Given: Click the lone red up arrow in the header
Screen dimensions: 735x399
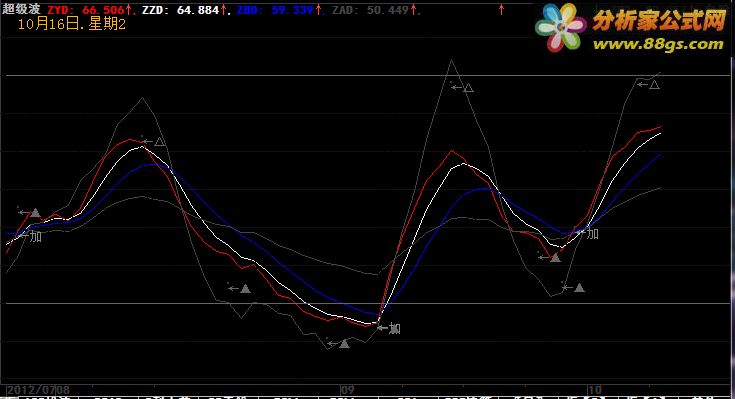Looking at the screenshot, I should [502, 9].
